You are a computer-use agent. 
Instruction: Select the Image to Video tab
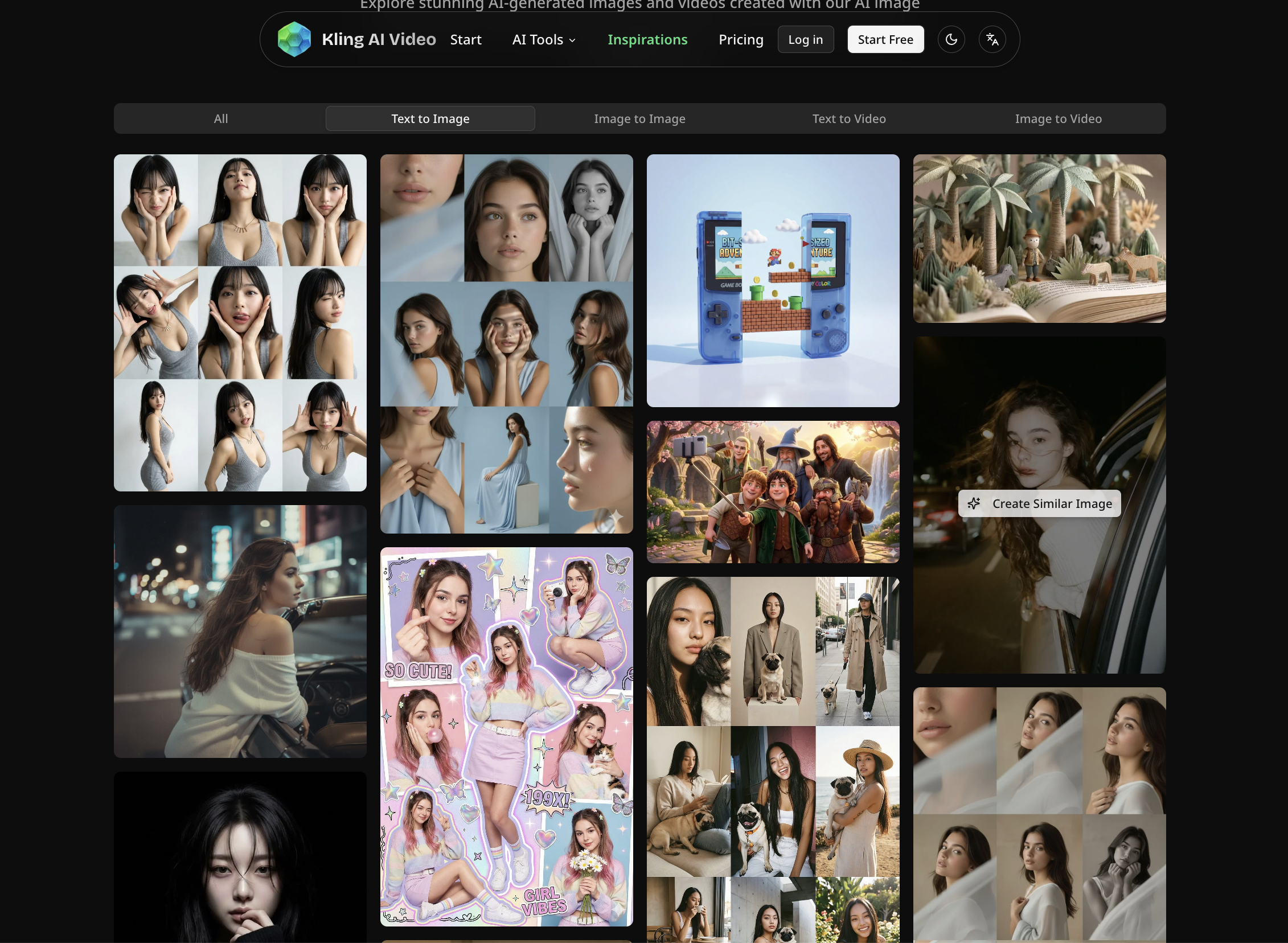pos(1057,119)
